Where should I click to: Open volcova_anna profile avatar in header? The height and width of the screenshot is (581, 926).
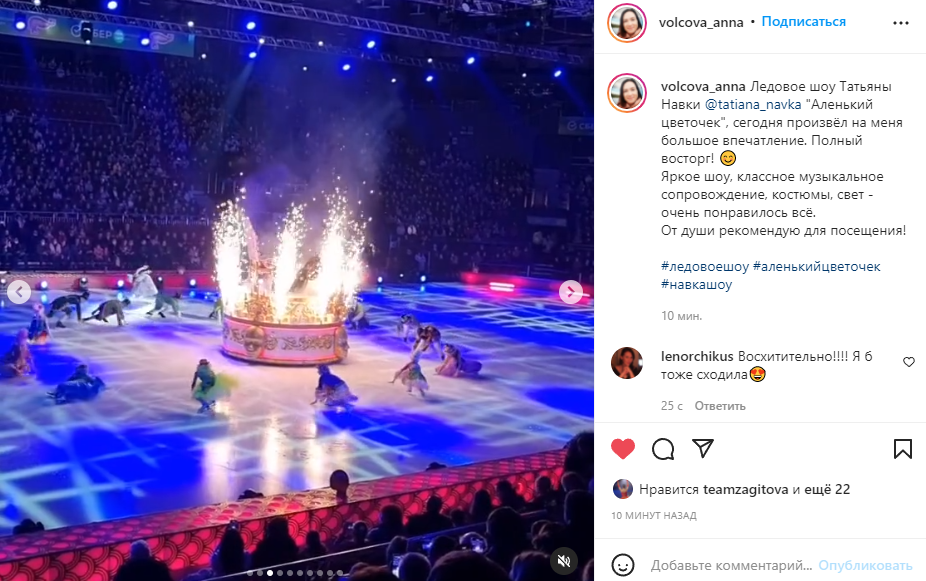627,23
